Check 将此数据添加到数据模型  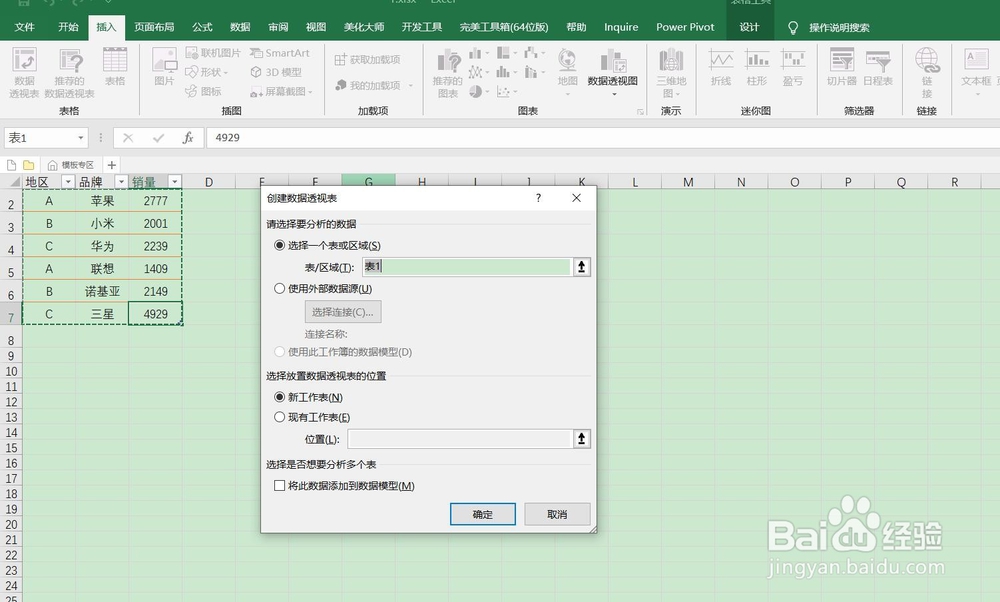279,485
